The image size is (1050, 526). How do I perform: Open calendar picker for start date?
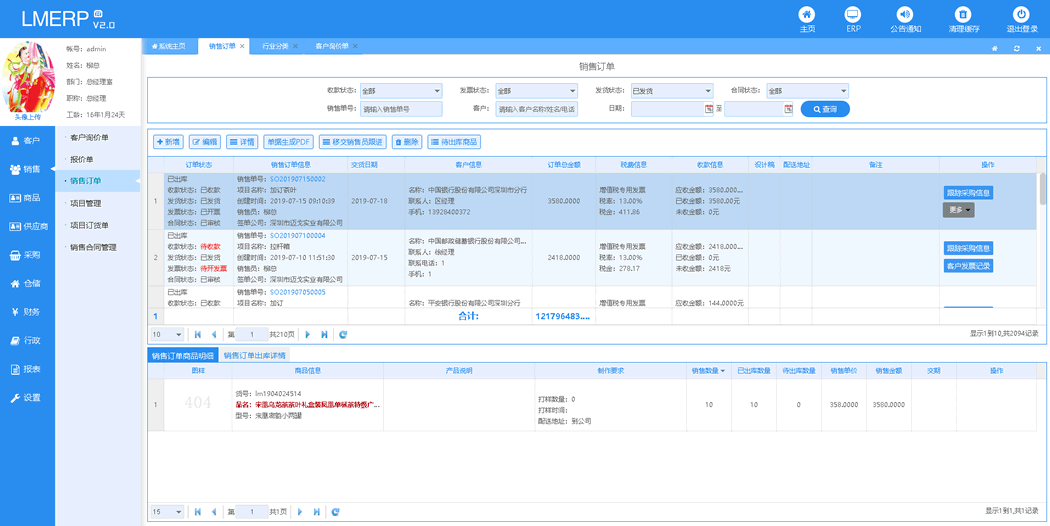[x=708, y=109]
